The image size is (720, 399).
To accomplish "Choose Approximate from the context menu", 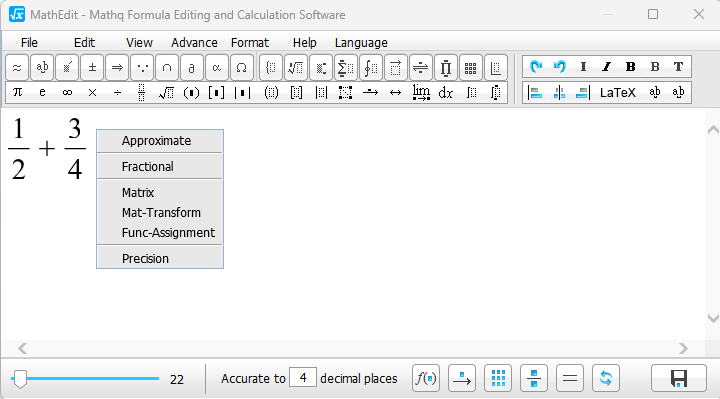I will coord(160,141).
